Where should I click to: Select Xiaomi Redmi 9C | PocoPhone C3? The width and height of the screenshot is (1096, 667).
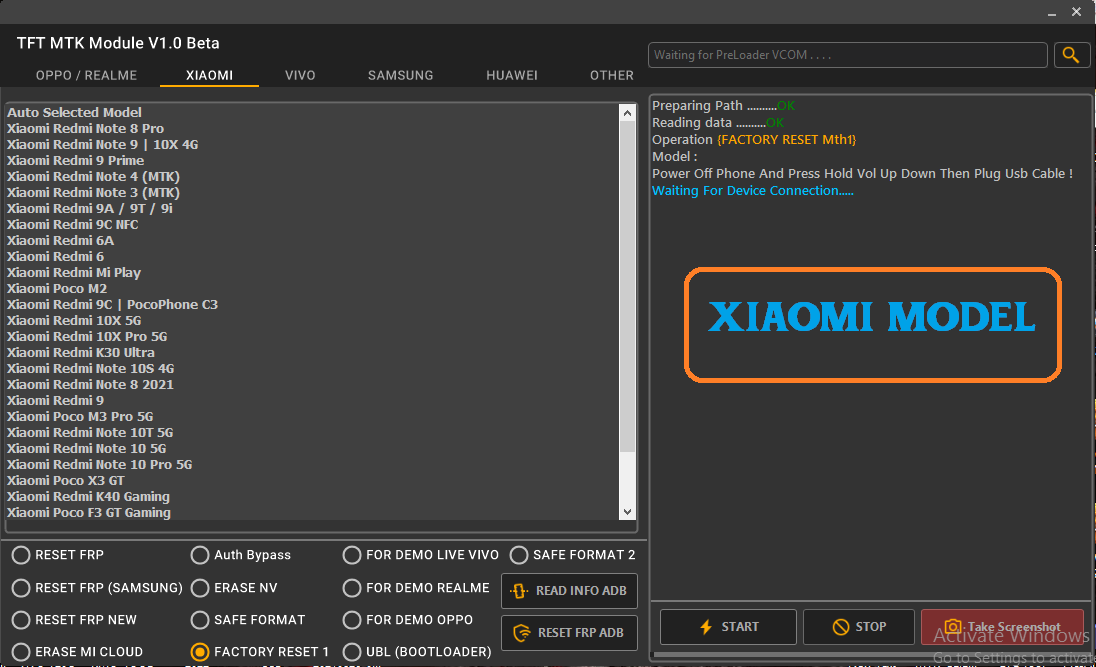[113, 305]
